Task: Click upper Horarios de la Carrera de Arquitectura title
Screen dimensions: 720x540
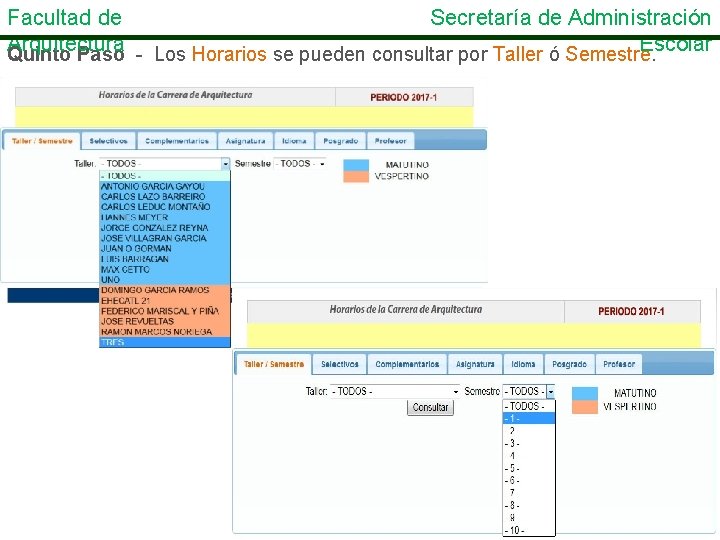Action: tap(175, 95)
